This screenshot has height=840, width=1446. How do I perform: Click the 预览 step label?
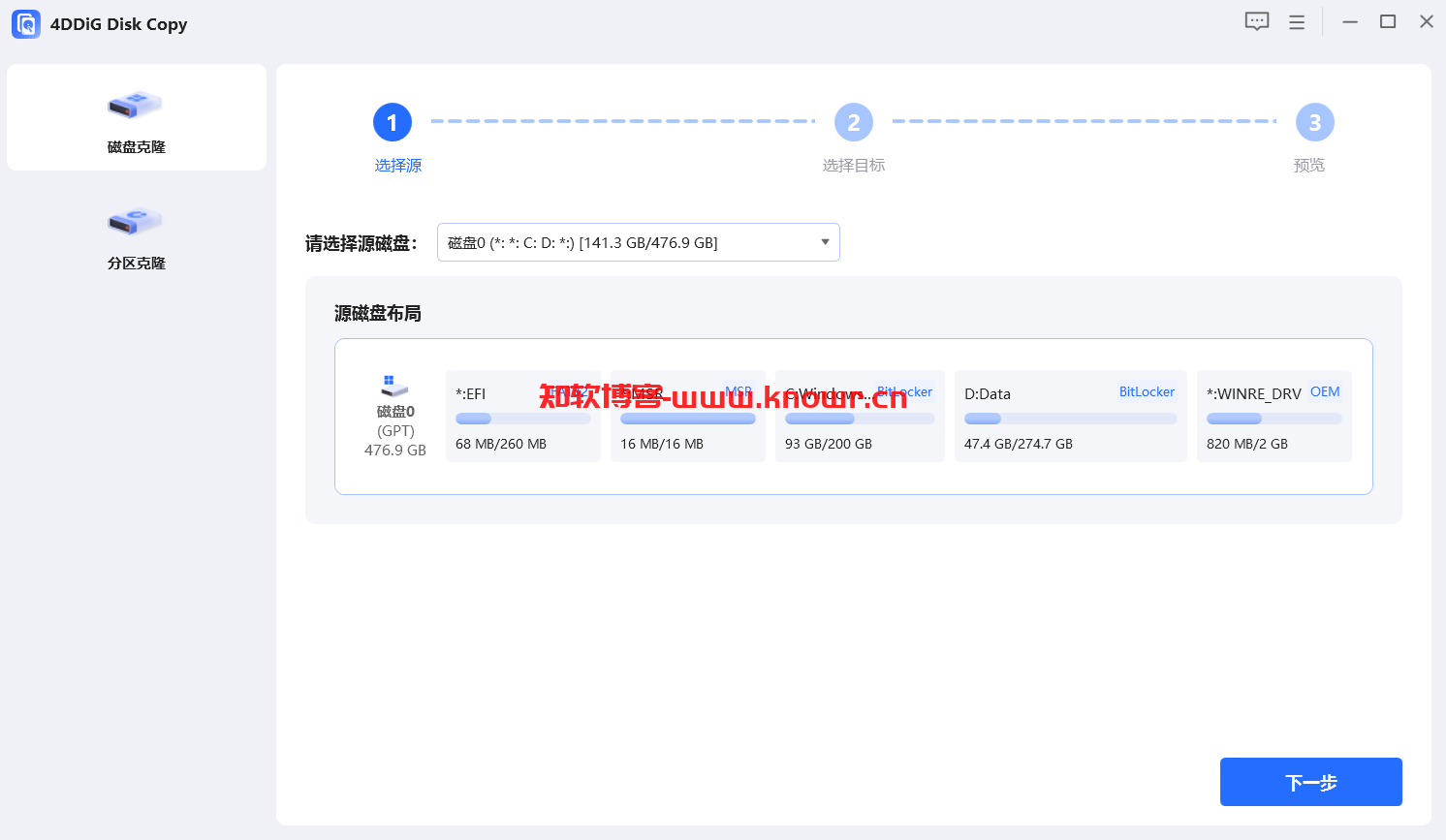coord(1309,166)
